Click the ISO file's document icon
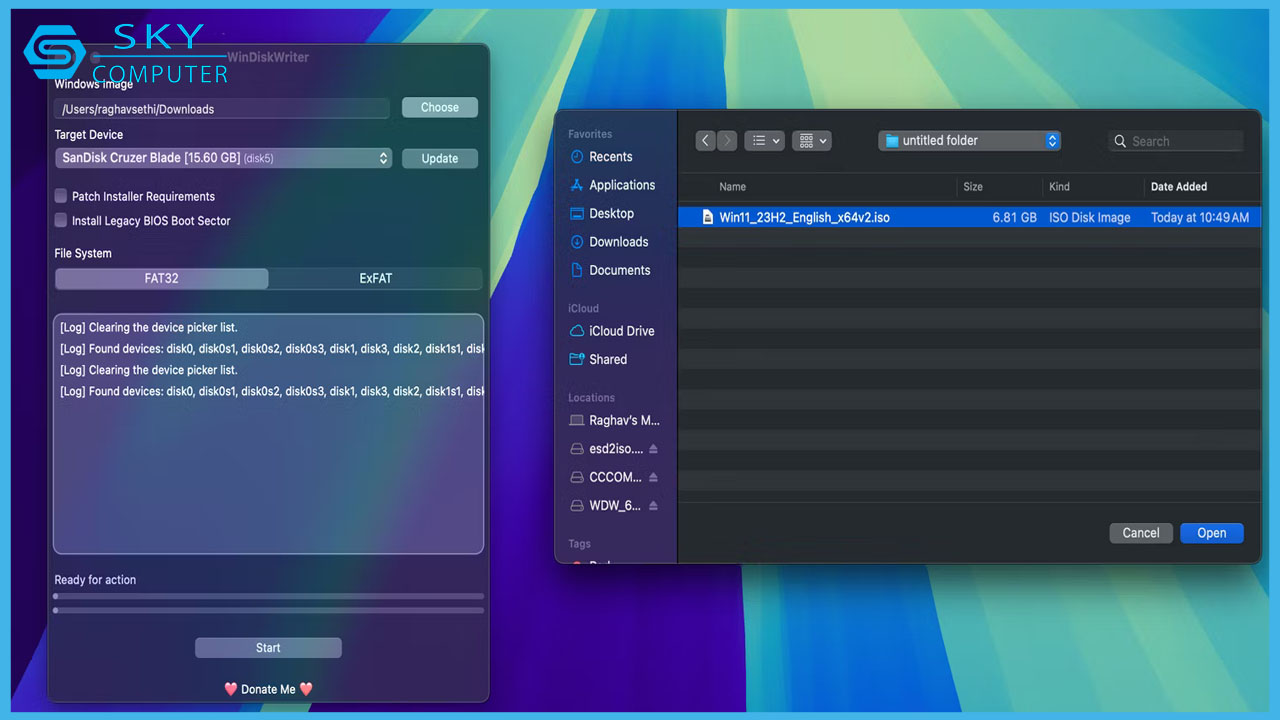Screen dimensions: 1280x720 click(707, 217)
